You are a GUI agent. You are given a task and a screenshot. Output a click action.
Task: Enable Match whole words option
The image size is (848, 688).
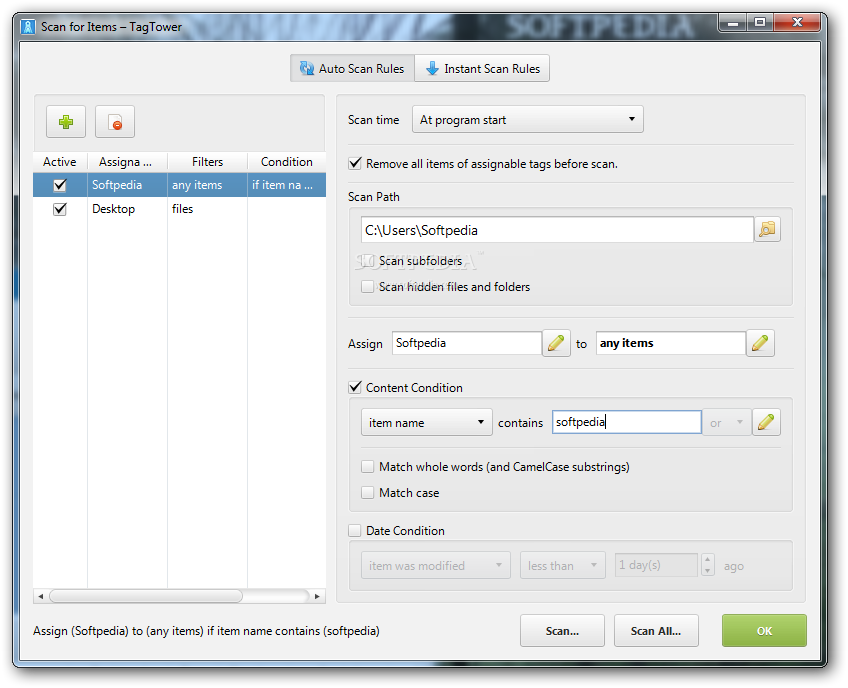click(368, 466)
